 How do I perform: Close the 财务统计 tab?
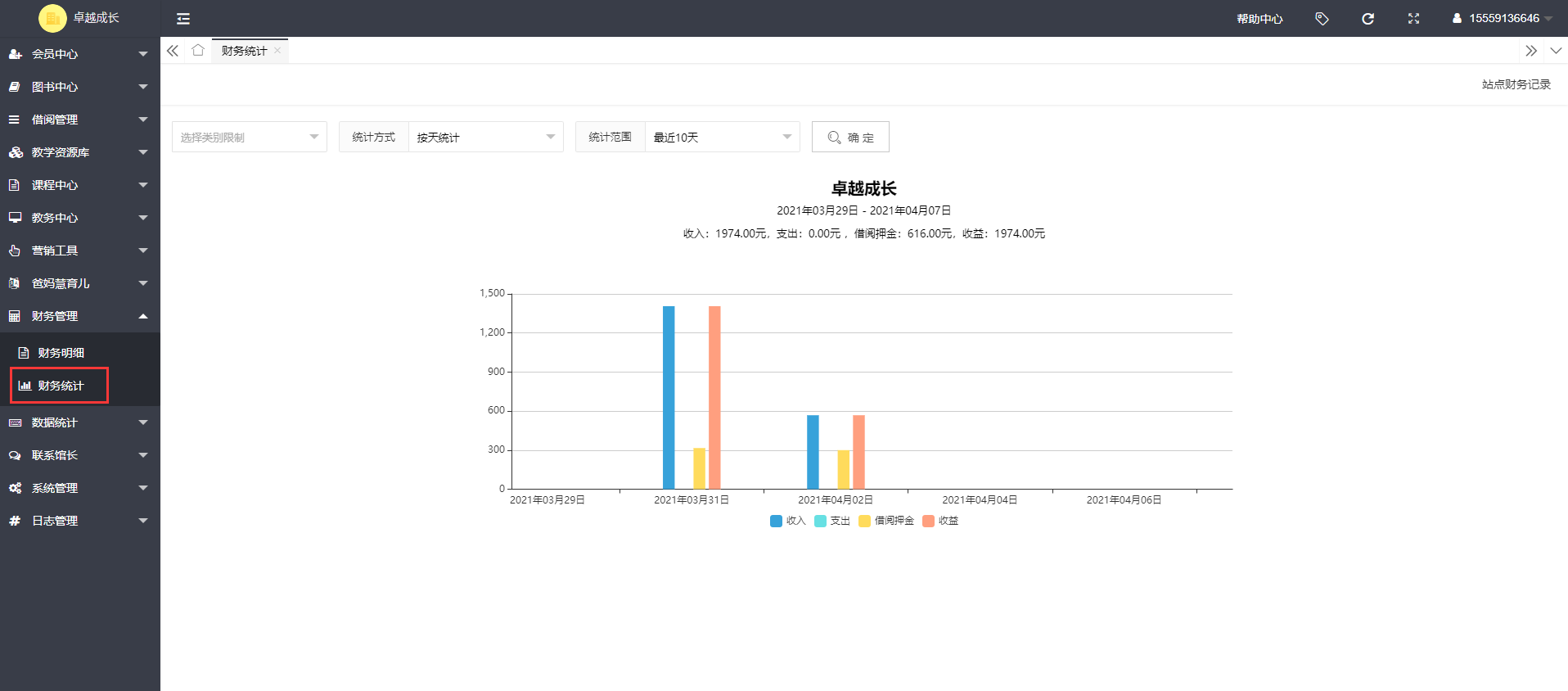[277, 50]
